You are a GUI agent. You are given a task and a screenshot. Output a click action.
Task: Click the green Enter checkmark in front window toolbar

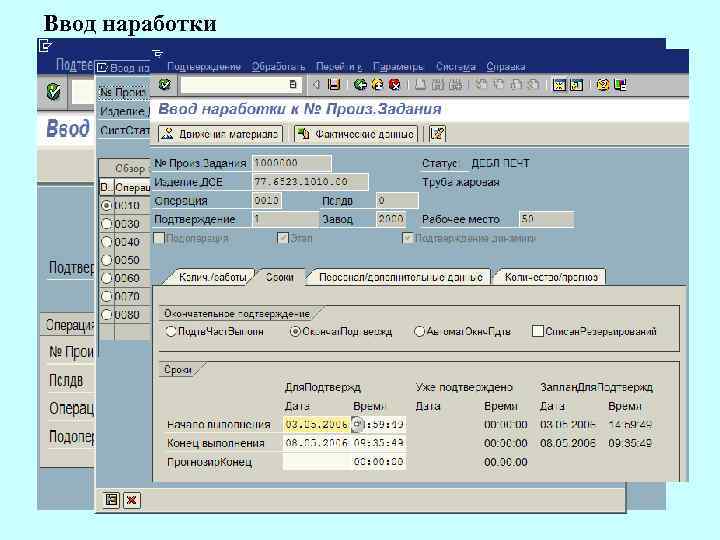click(164, 85)
